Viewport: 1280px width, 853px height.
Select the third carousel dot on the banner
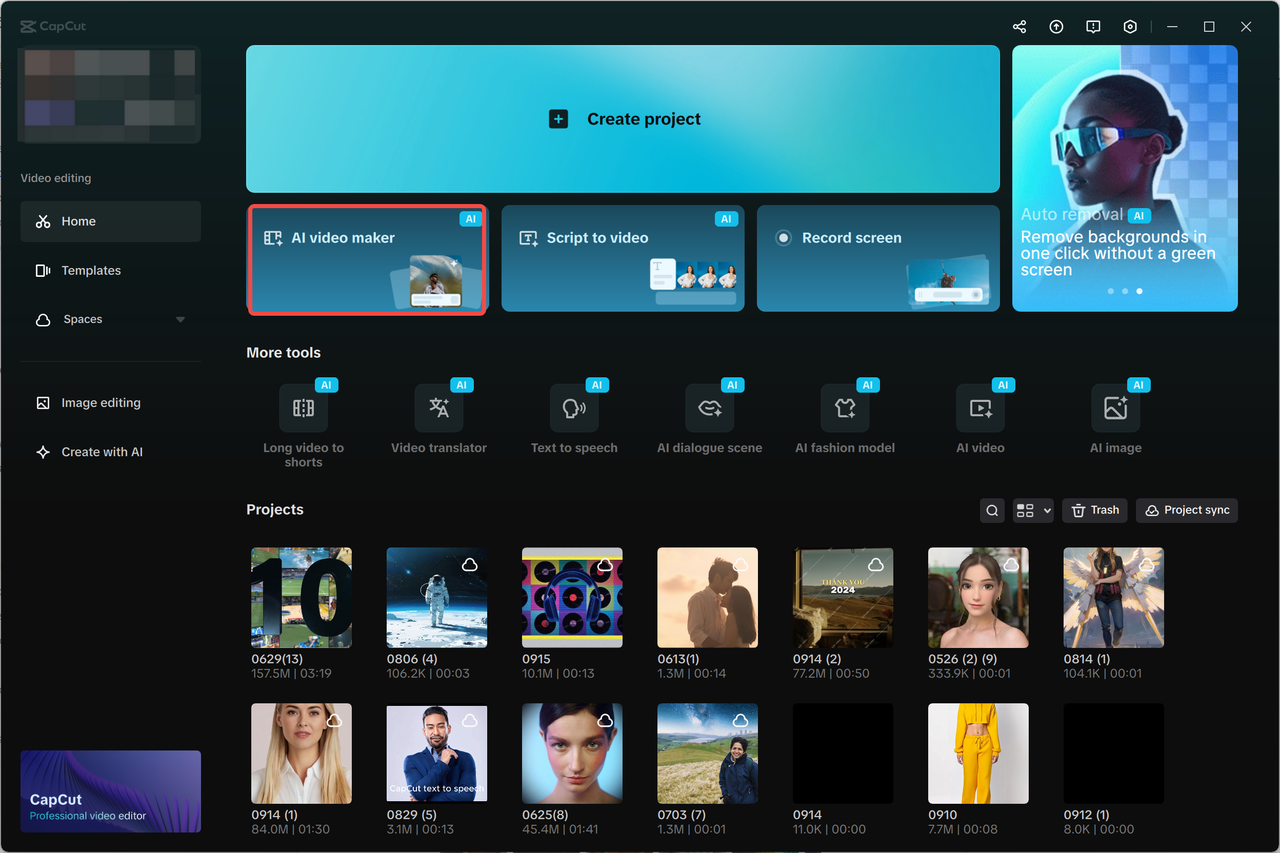click(1139, 291)
